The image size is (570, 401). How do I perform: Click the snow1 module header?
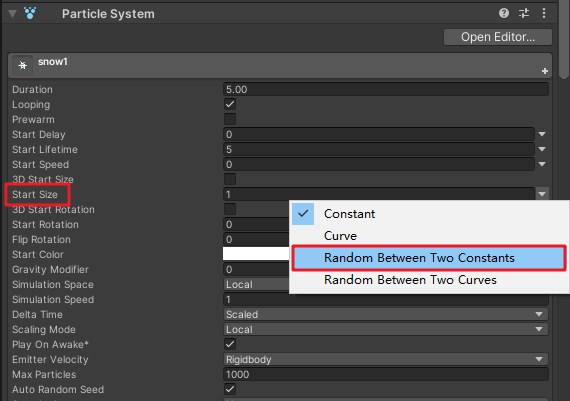(280, 65)
